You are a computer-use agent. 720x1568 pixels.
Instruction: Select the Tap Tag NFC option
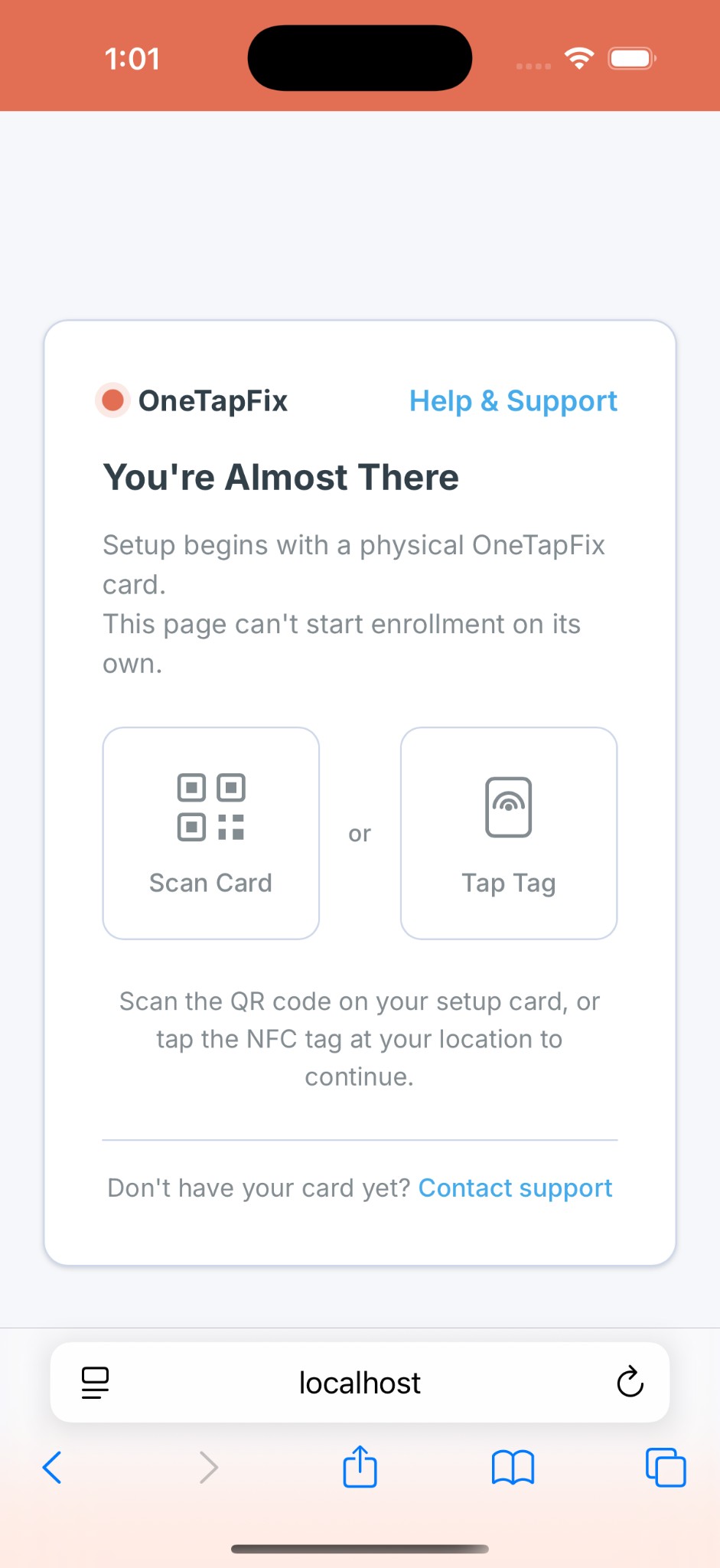coord(508,832)
